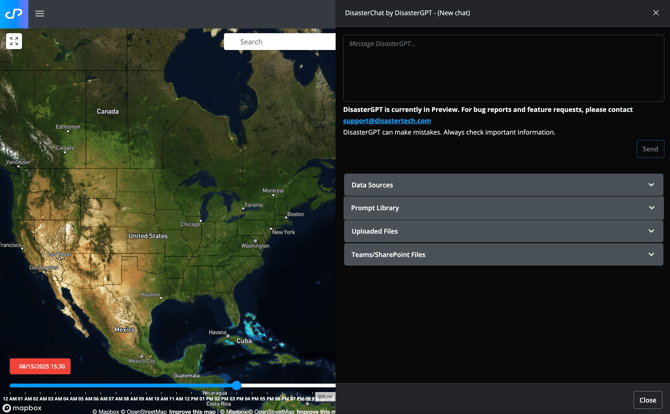
Task: Click the Guatemala map label
Action: [186, 376]
